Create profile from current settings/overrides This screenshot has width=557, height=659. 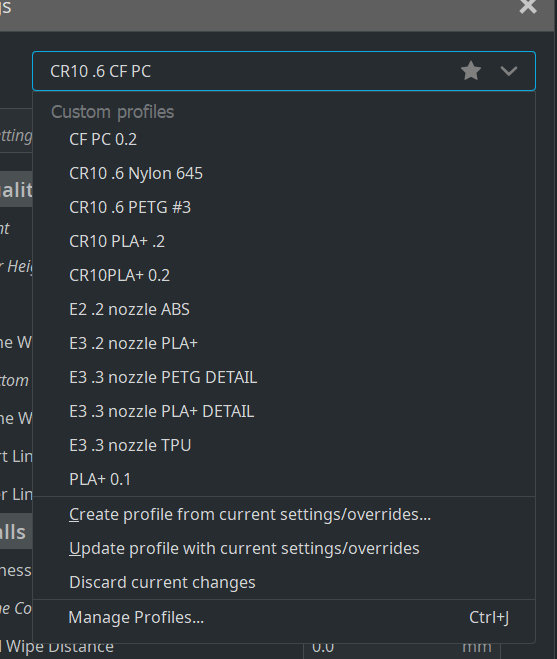[x=284, y=515]
